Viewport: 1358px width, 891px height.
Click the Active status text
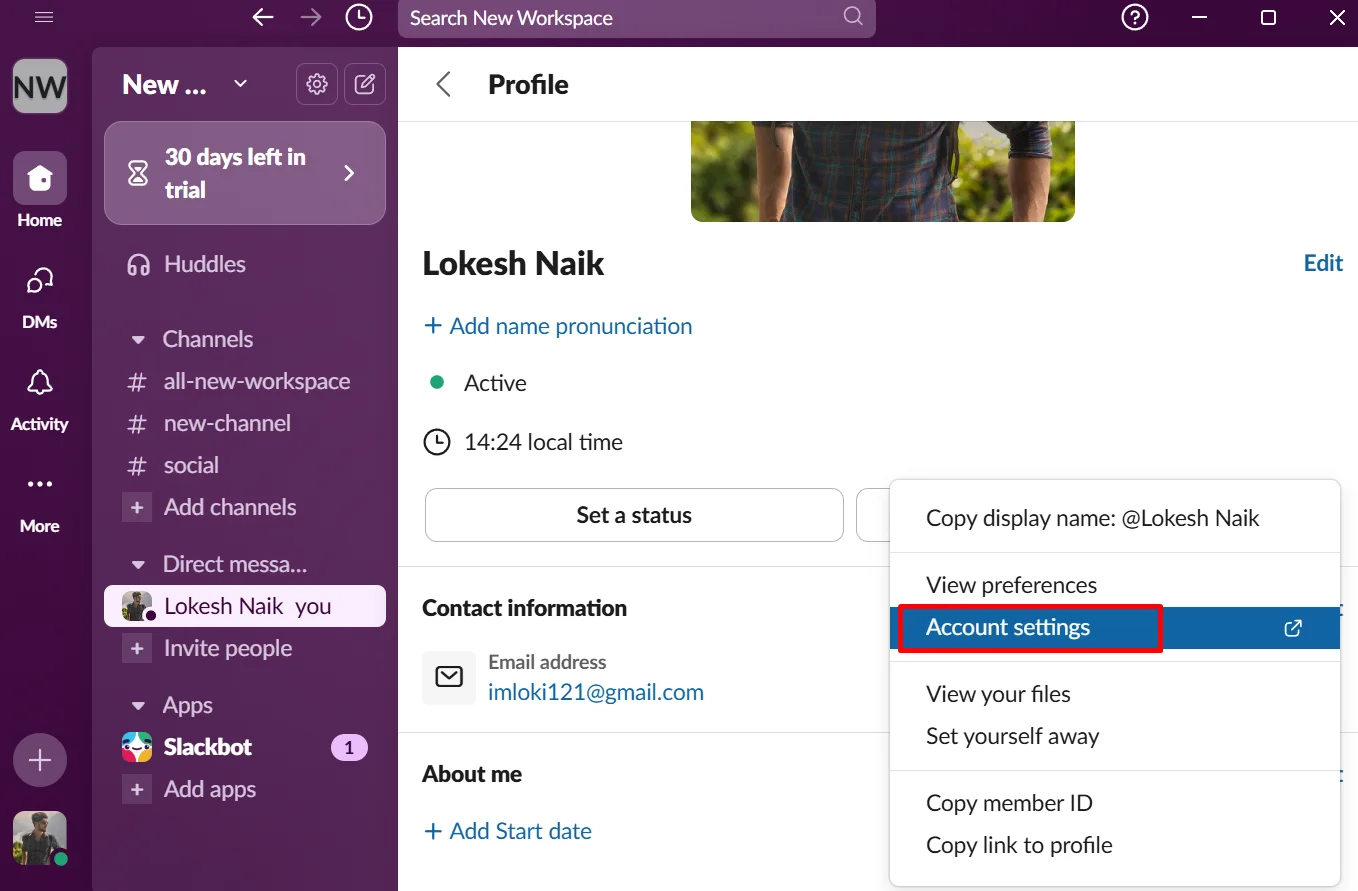click(x=495, y=383)
